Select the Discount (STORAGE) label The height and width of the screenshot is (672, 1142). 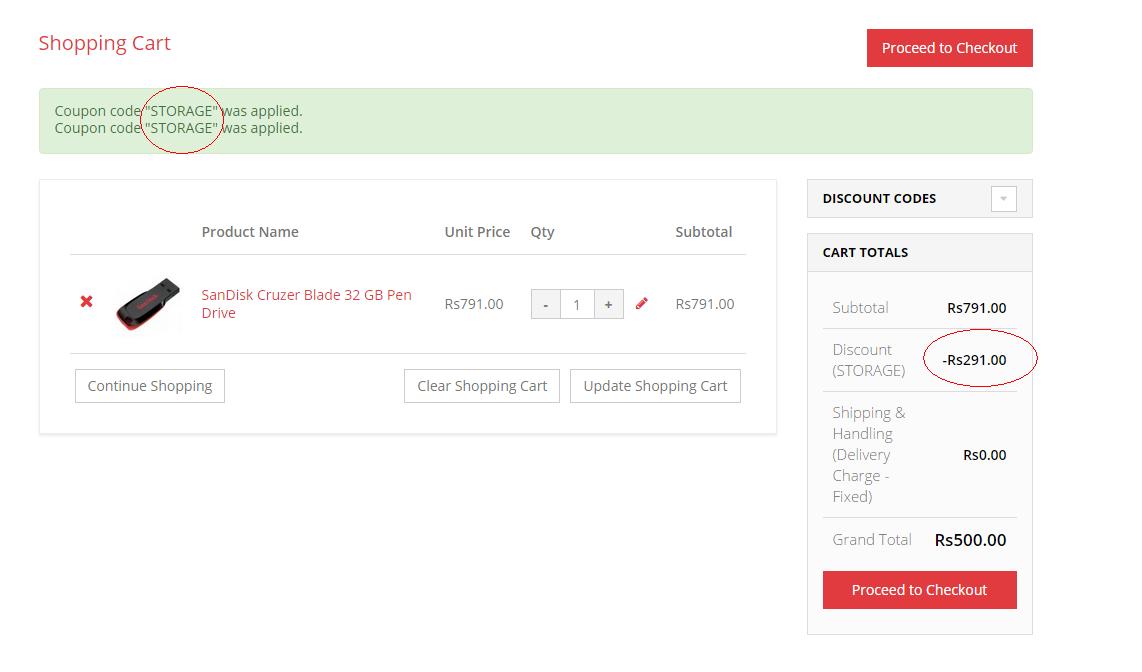[869, 360]
